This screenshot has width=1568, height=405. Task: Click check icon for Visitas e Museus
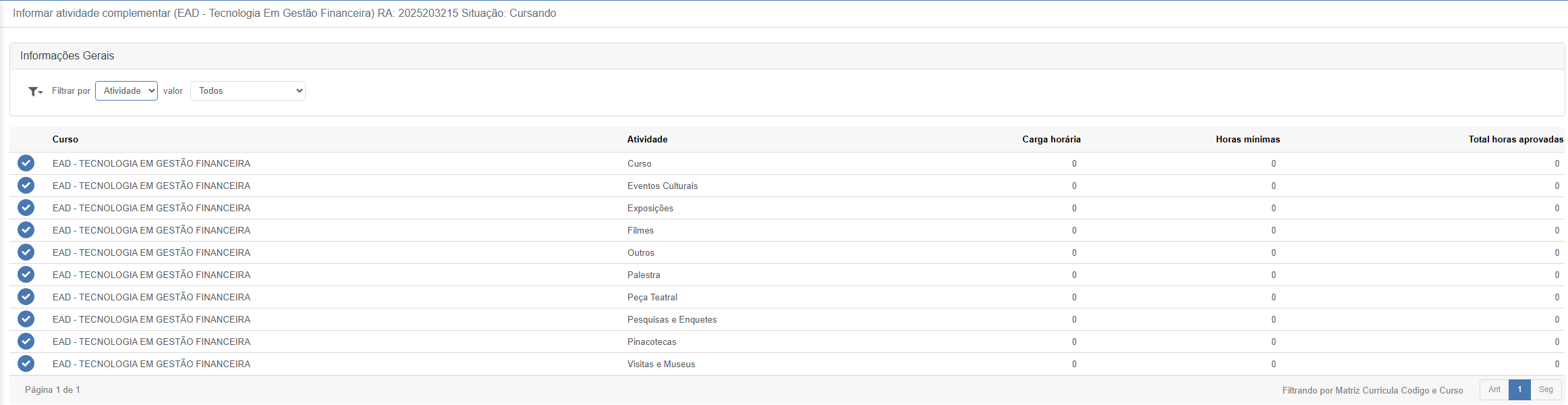click(x=26, y=364)
